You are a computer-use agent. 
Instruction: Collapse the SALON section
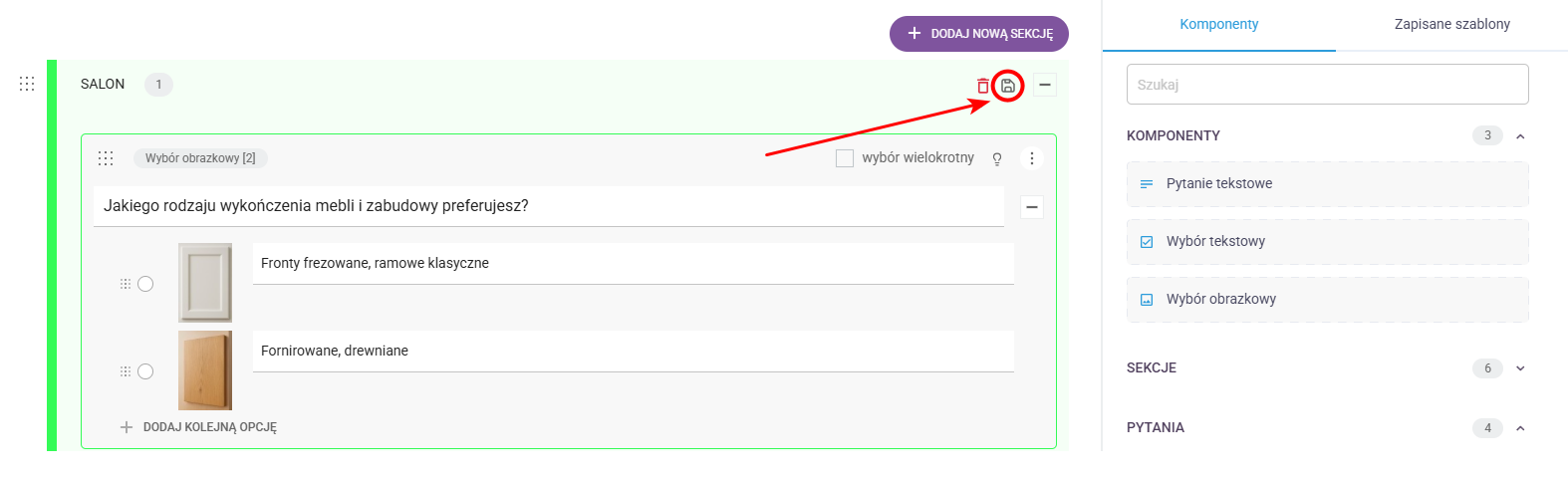tap(1045, 85)
